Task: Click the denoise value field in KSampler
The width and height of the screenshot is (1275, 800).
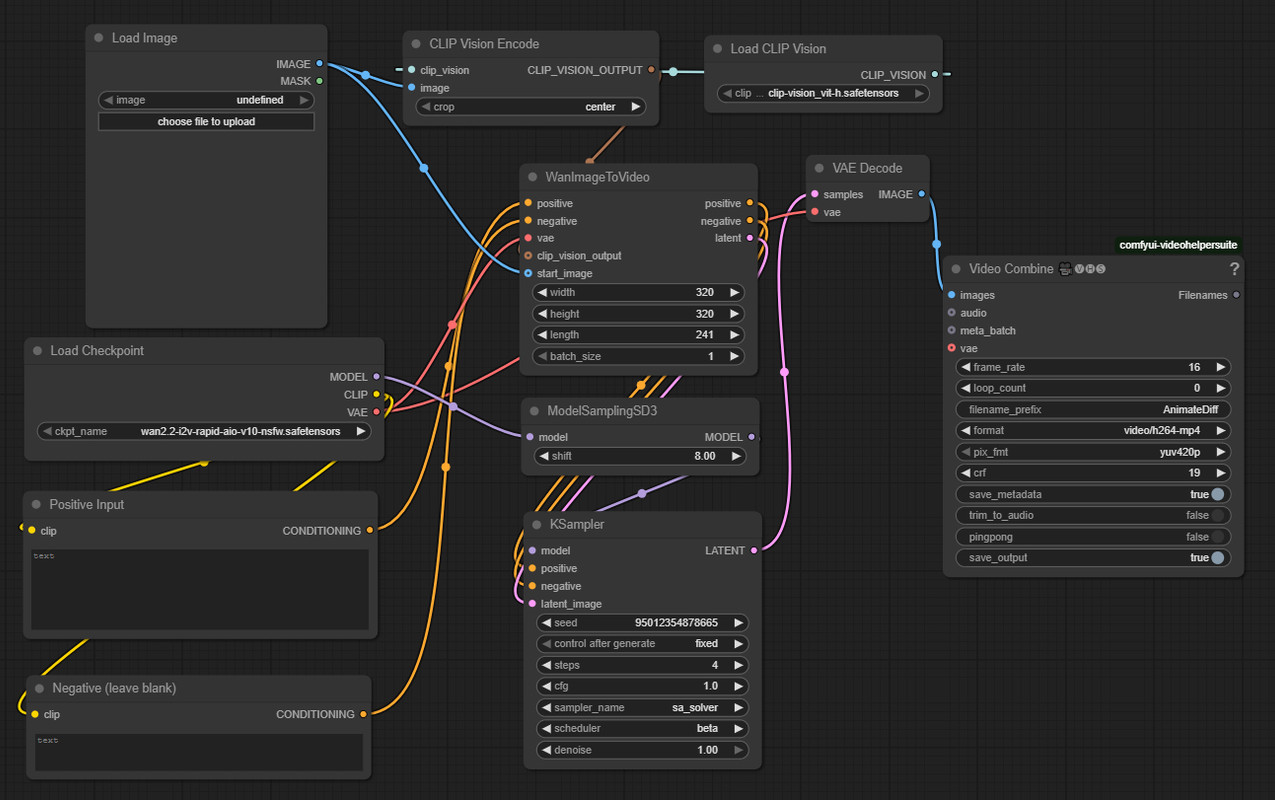Action: (x=642, y=750)
